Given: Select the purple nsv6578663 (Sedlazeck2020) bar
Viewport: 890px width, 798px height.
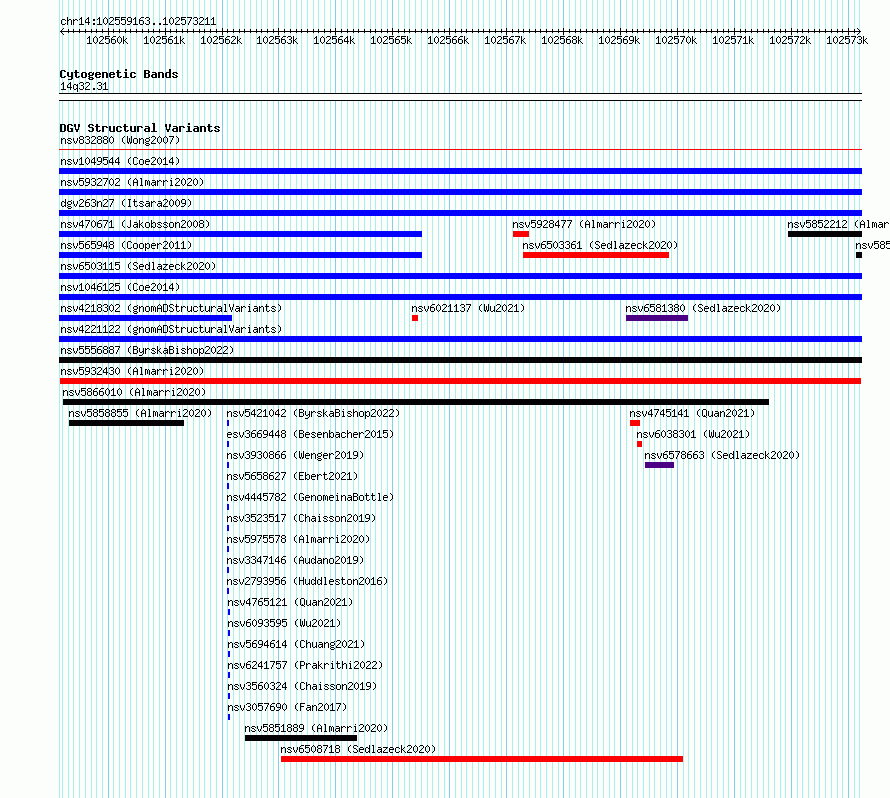Looking at the screenshot, I should [x=659, y=465].
